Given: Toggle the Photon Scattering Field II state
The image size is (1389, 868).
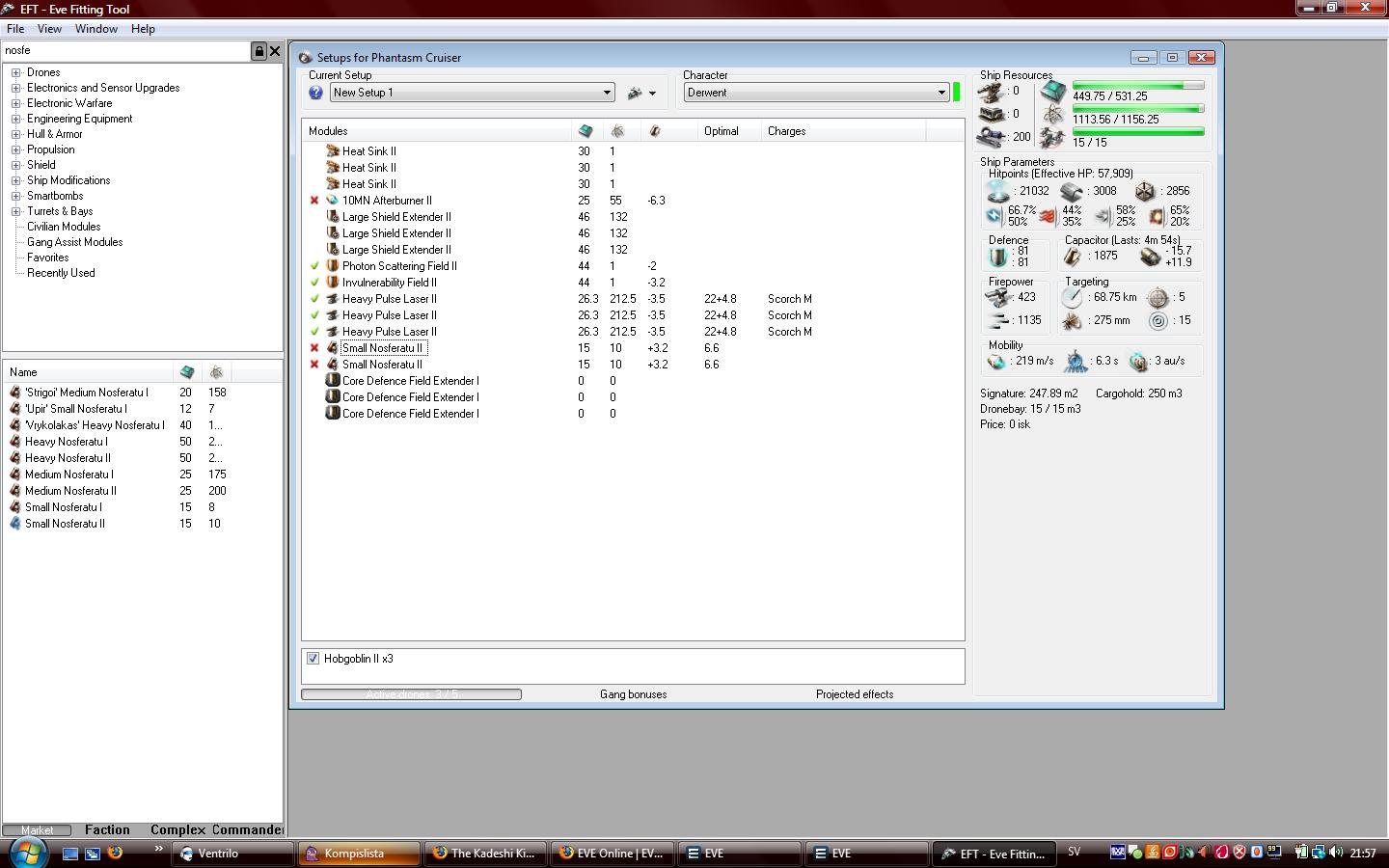Looking at the screenshot, I should [314, 266].
